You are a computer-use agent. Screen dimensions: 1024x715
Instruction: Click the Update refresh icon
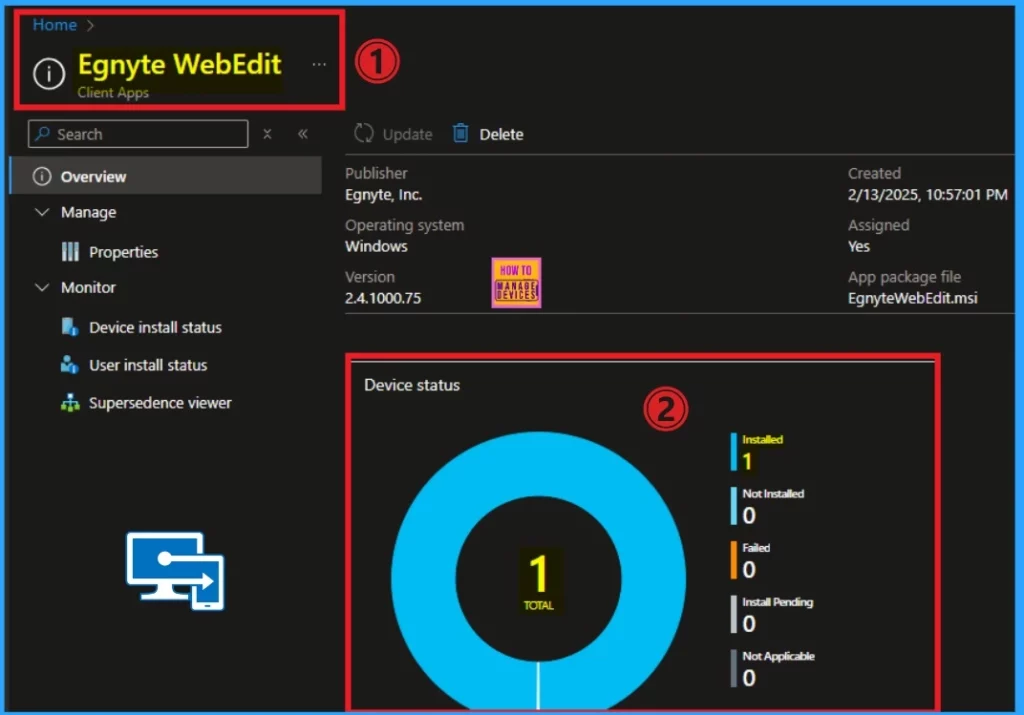tap(364, 133)
